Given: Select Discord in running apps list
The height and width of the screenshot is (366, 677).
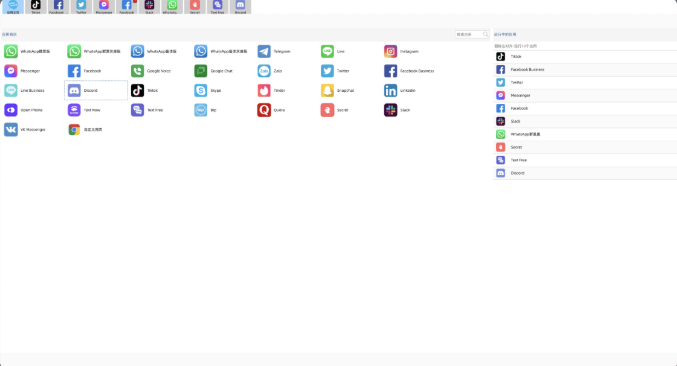Looking at the screenshot, I should [585, 173].
